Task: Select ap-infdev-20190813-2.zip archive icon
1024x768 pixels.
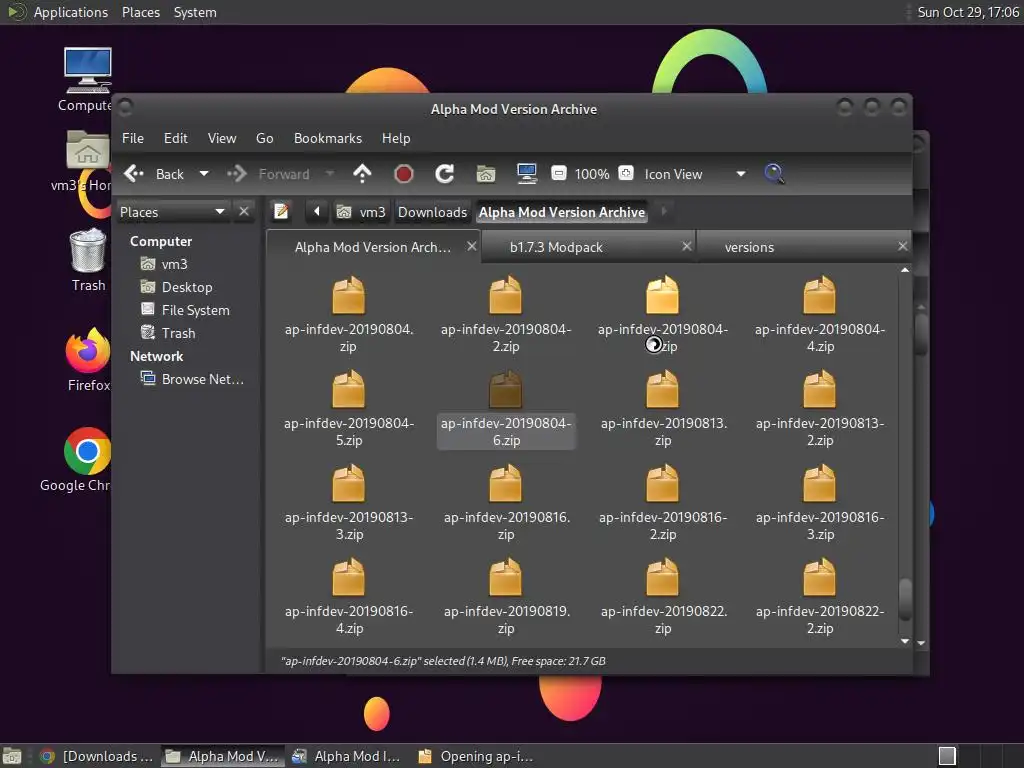Action: pos(820,389)
